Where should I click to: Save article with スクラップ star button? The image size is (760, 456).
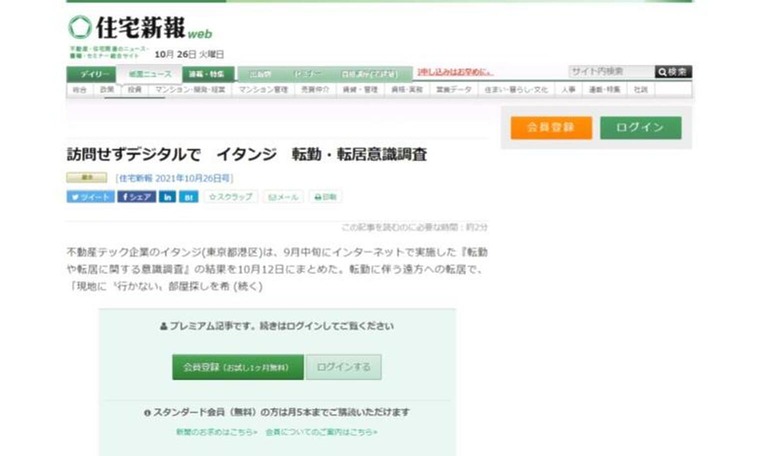pos(231,197)
